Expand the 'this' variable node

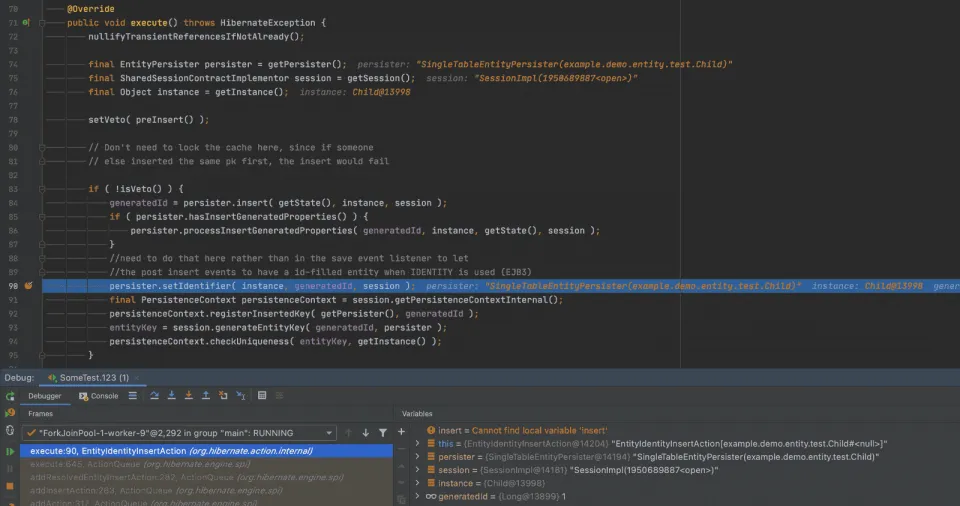pyautogui.click(x=418, y=444)
